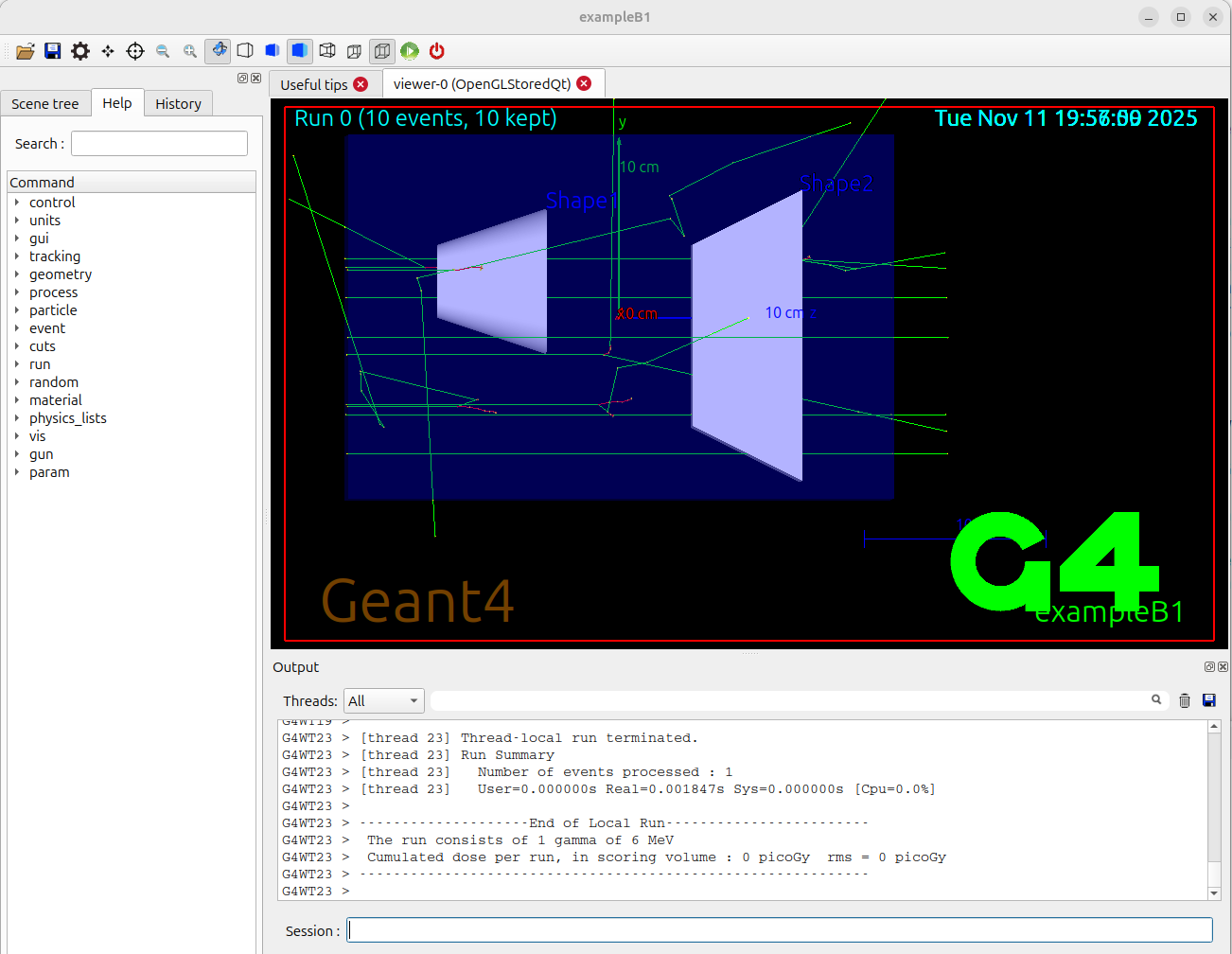The height and width of the screenshot is (954, 1232).
Task: Select the cuts row in command tree
Action: coord(132,346)
